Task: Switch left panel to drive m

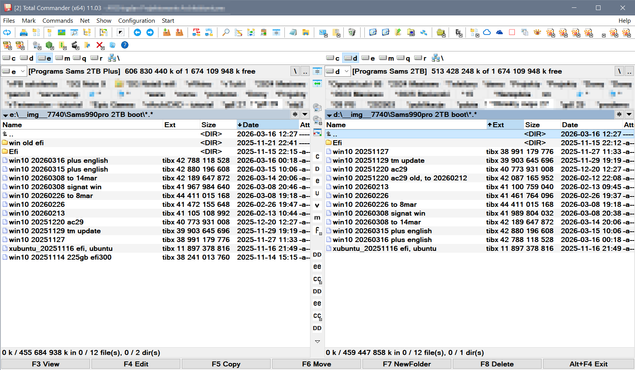Action: pyautogui.click(x=63, y=58)
